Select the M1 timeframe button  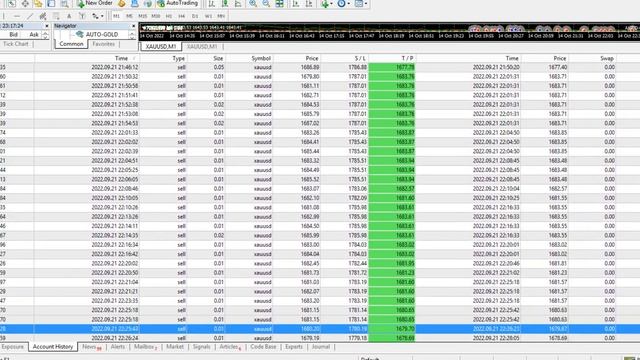tap(116, 16)
